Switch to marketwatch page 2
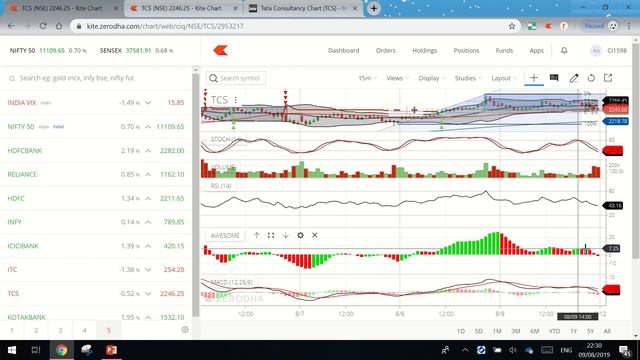The width and height of the screenshot is (640, 360). pos(36,330)
